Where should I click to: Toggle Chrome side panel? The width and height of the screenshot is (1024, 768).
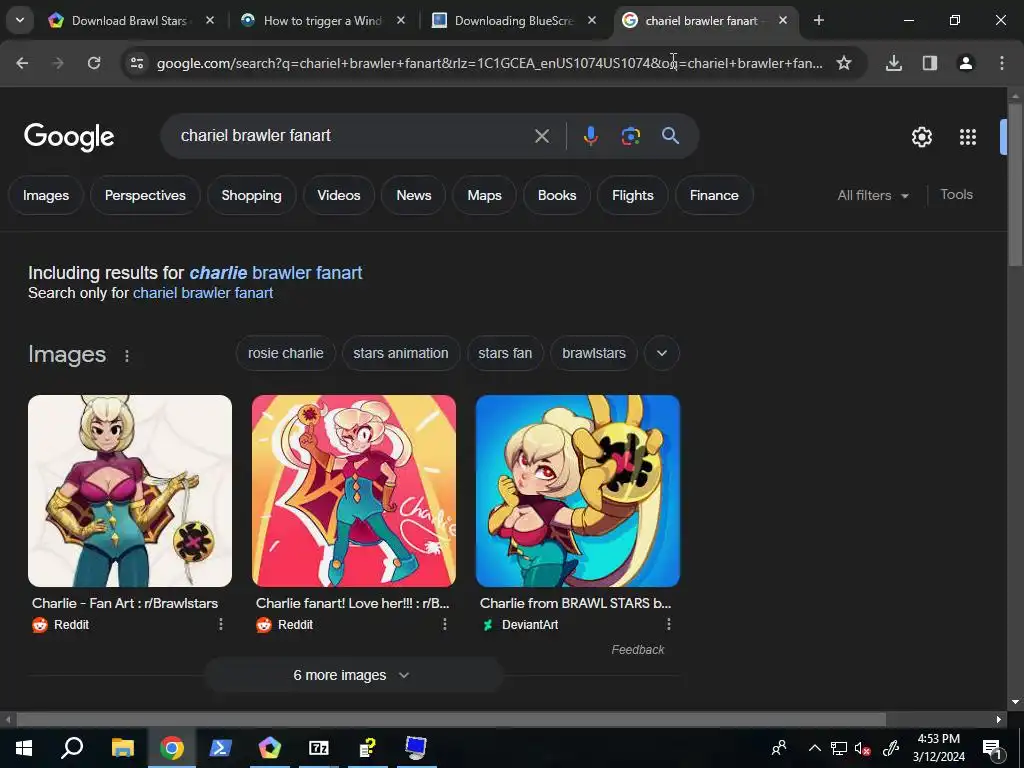pos(930,63)
